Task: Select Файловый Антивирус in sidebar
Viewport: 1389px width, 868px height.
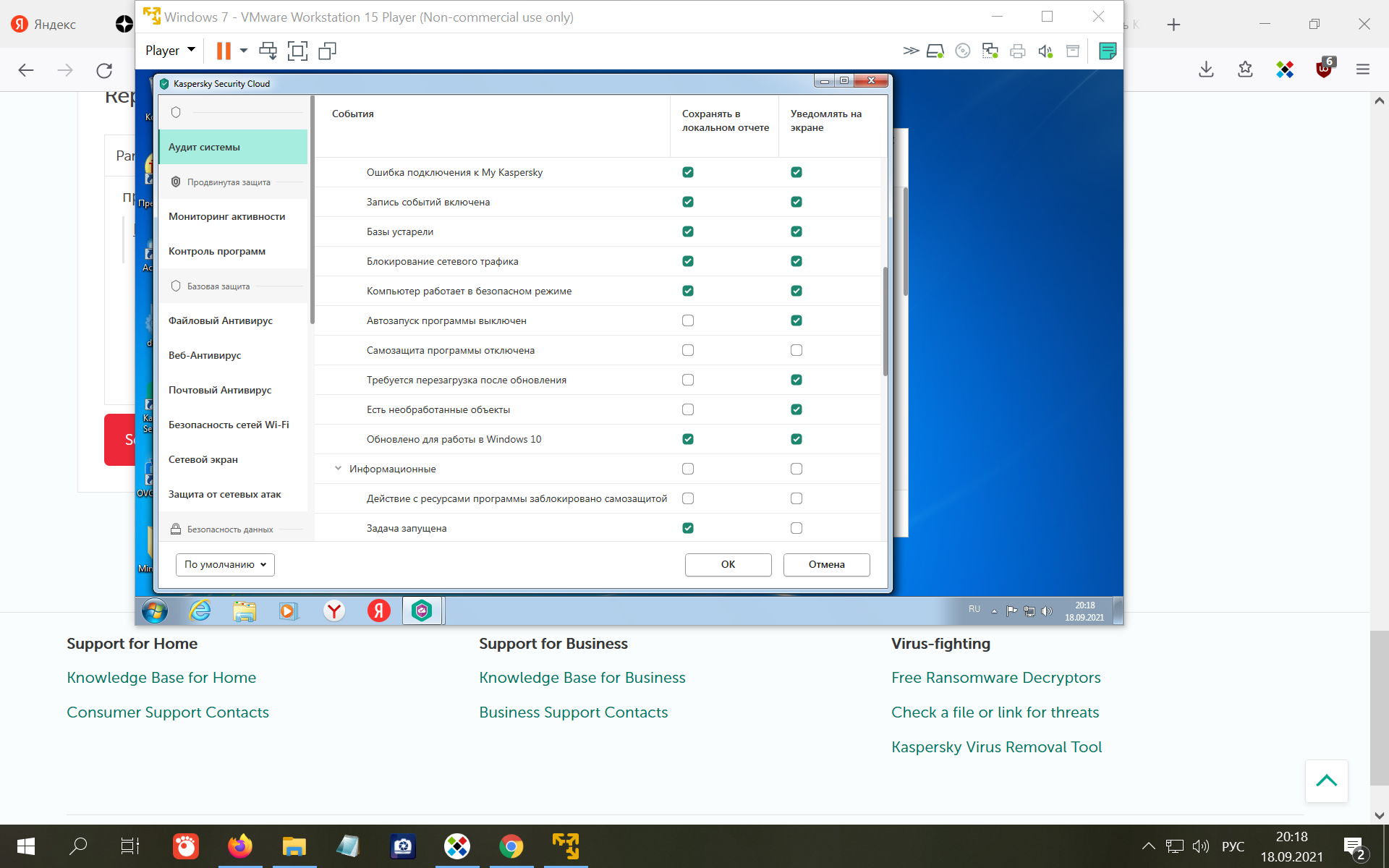Action: pyautogui.click(x=221, y=320)
